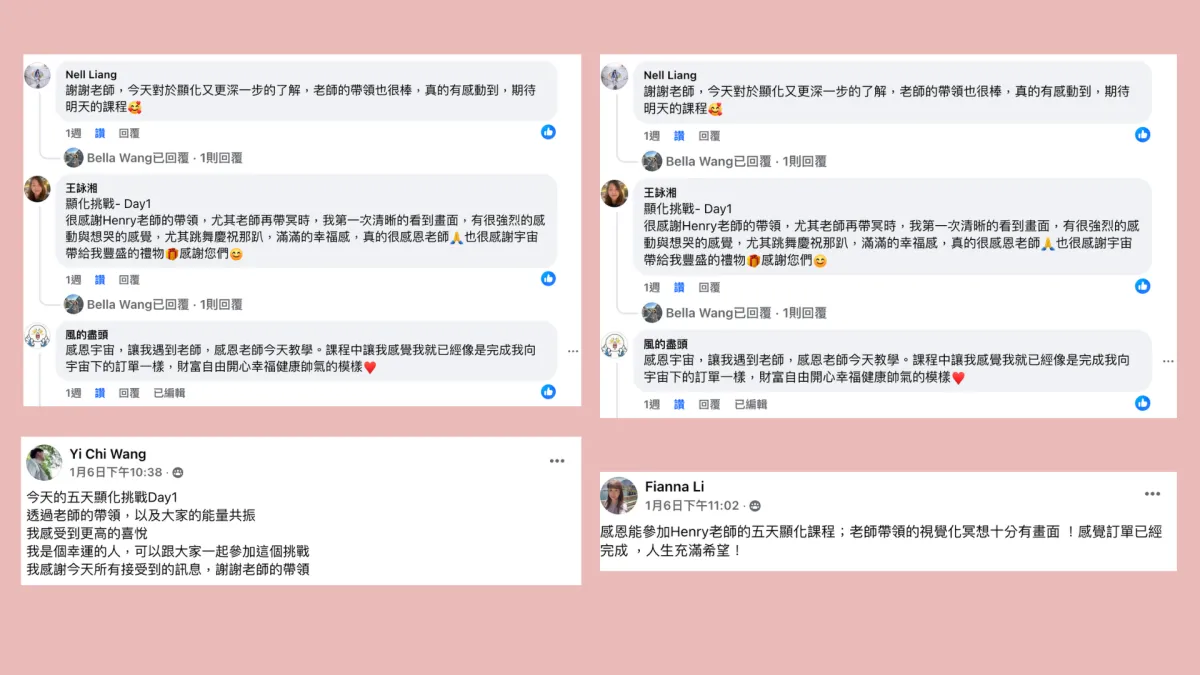Screen dimensions: 1200x675
Task: Click 已編輯 under 風的盡頭's comment, right screenshot
Action: (751, 404)
